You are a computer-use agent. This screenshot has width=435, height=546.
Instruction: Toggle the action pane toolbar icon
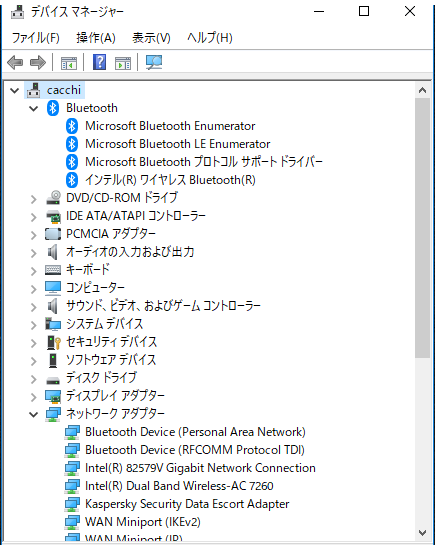point(123,63)
